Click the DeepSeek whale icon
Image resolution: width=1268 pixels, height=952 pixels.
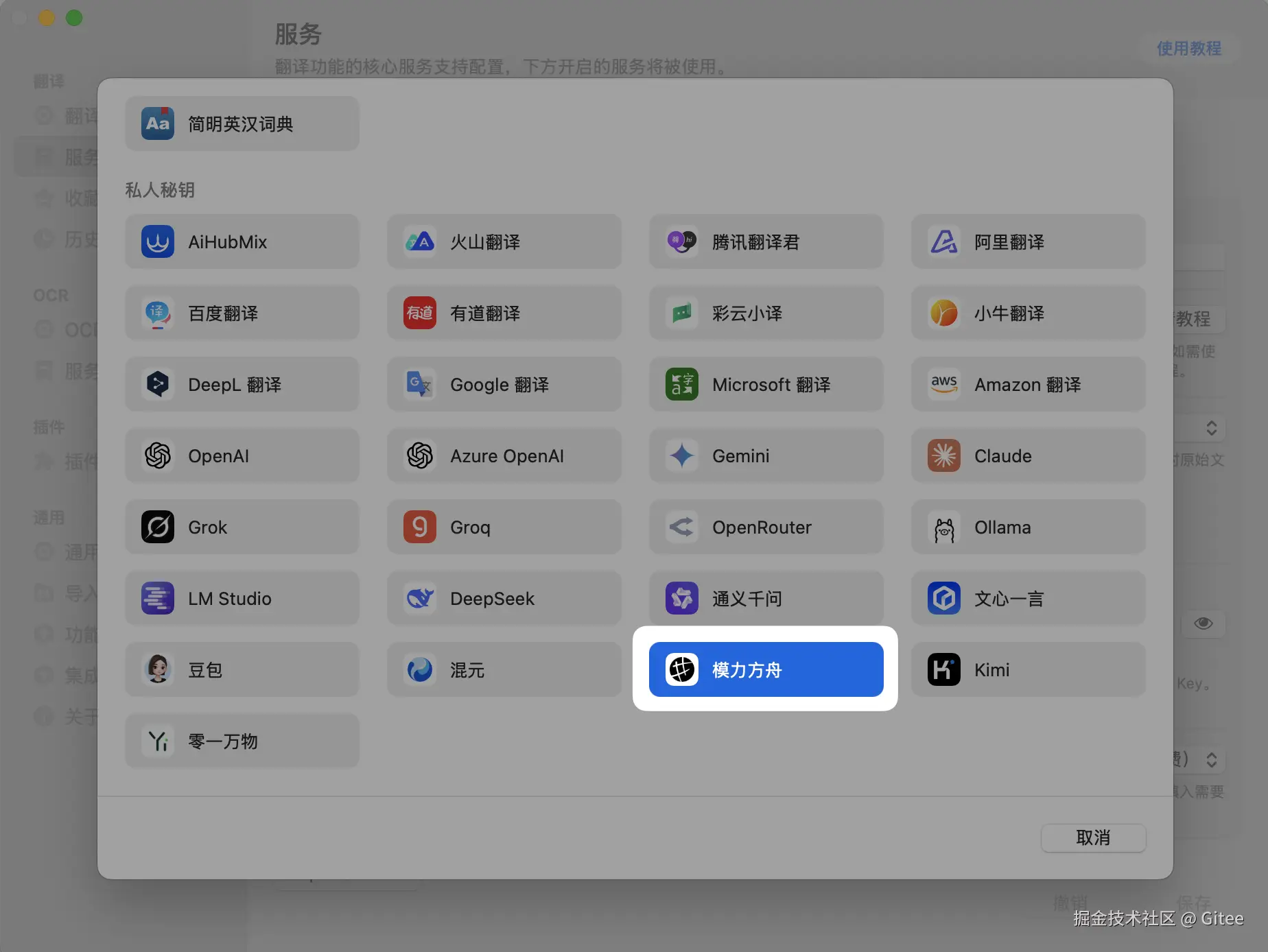coord(420,599)
